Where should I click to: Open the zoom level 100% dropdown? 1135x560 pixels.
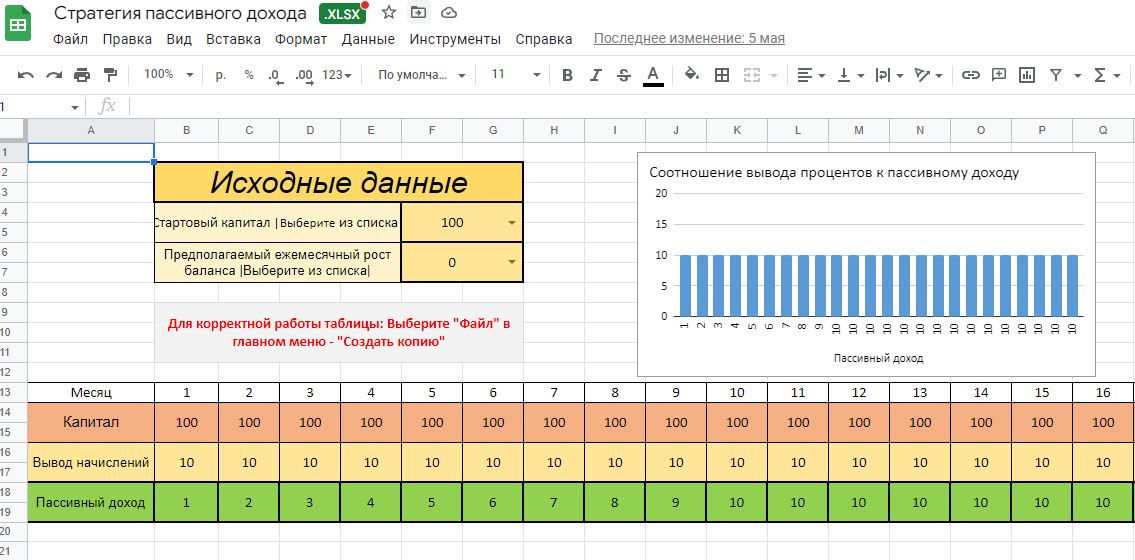pyautogui.click(x=166, y=75)
